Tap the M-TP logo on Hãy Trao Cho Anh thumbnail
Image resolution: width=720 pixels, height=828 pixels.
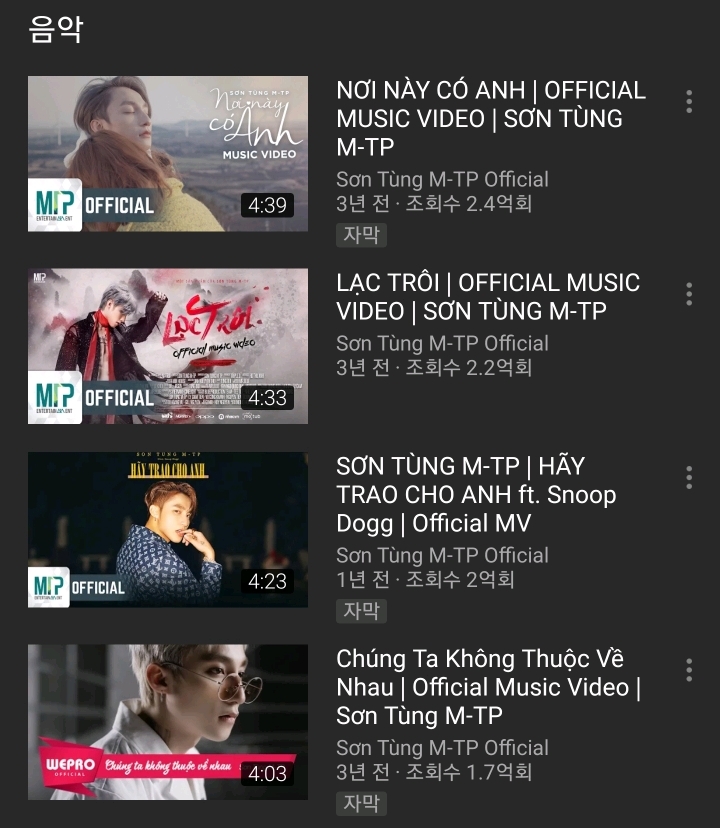(49, 587)
